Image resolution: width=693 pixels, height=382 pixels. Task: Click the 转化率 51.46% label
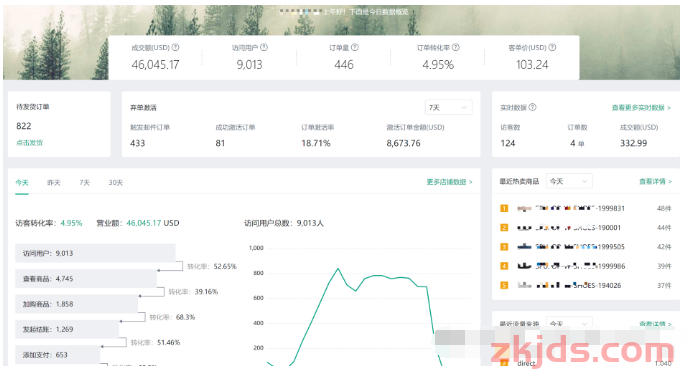[x=156, y=343]
